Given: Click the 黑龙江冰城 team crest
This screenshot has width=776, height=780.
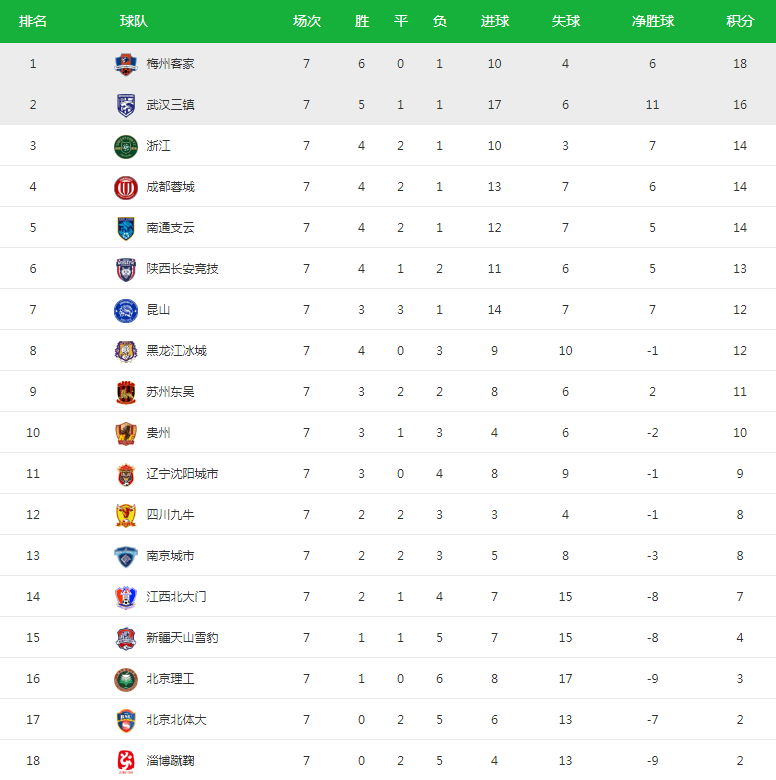Looking at the screenshot, I should (125, 351).
